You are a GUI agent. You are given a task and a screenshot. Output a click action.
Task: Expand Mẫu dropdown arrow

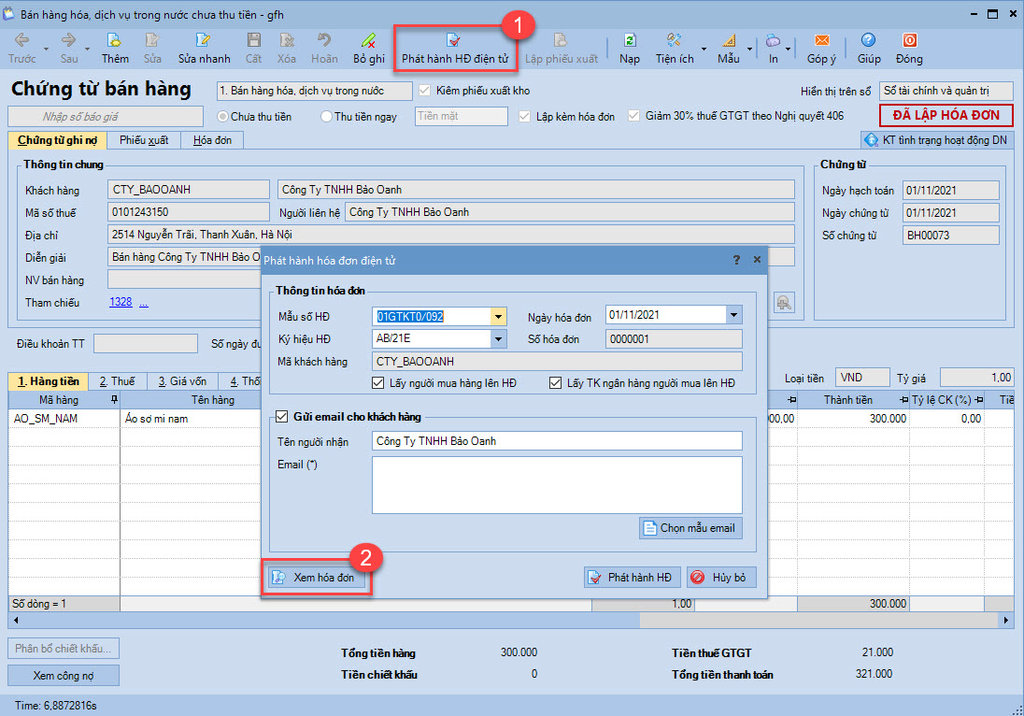pyautogui.click(x=750, y=49)
